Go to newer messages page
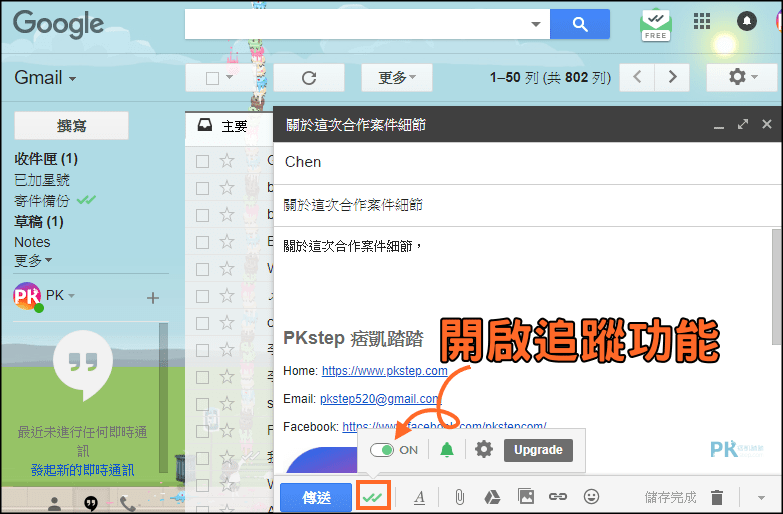 637,77
